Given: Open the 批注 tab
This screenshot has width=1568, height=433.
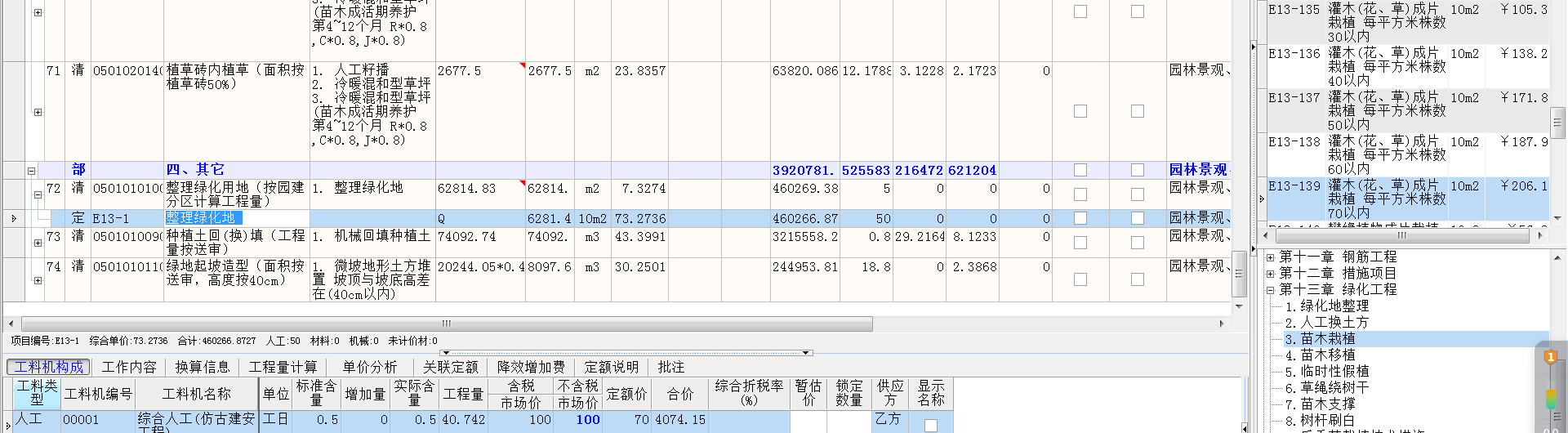Looking at the screenshot, I should coord(671,367).
